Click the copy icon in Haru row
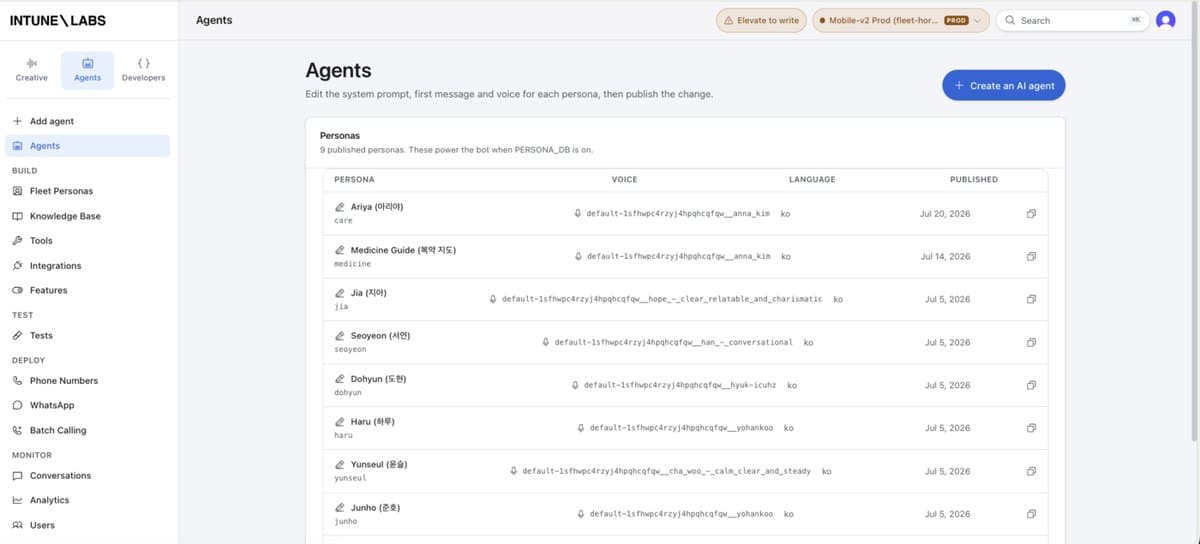 1031,429
